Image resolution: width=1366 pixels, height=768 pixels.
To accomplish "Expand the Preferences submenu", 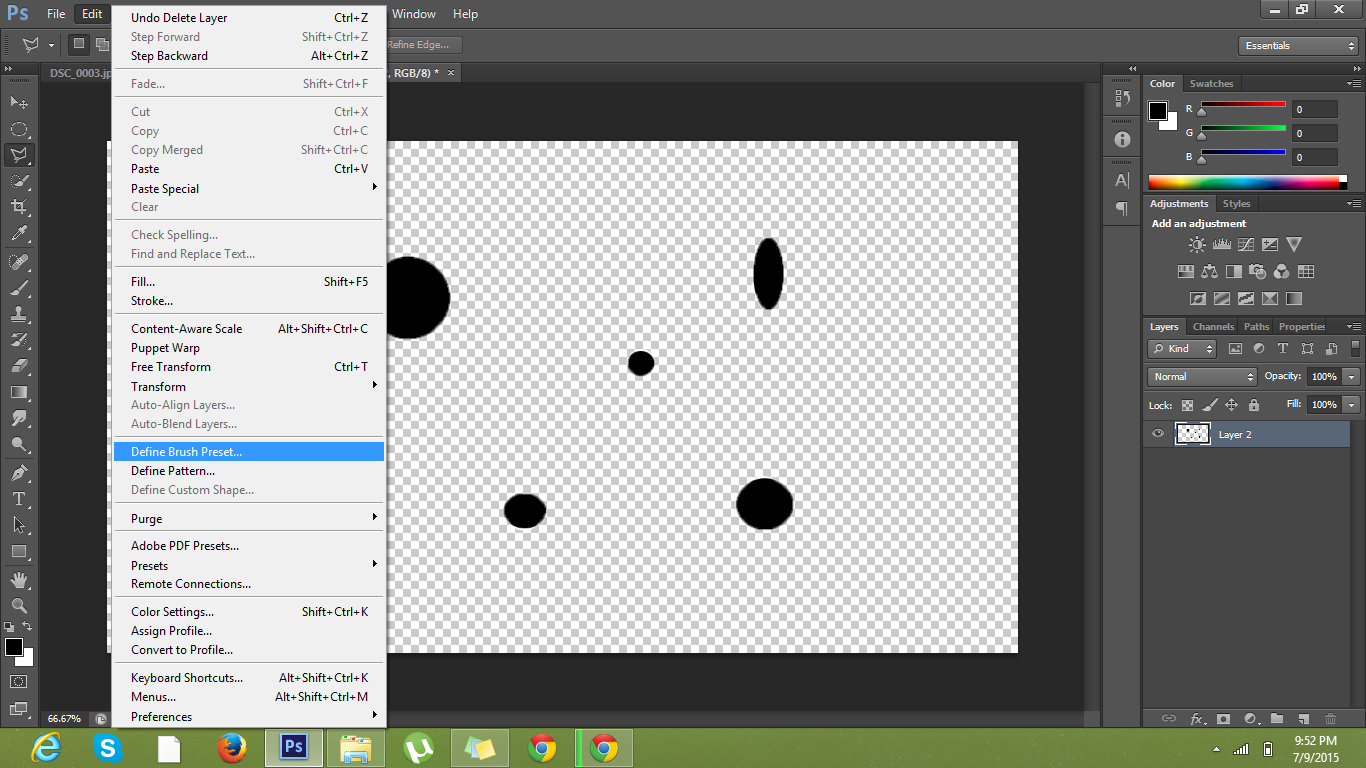I will (249, 716).
